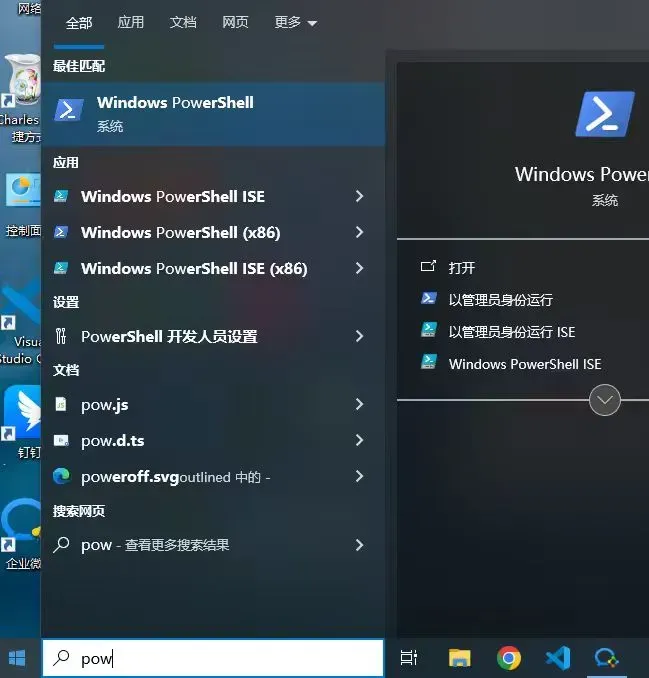The width and height of the screenshot is (649, 678).
Task: Choose Windows PowerShell ISE in the actions list
Action: (524, 364)
